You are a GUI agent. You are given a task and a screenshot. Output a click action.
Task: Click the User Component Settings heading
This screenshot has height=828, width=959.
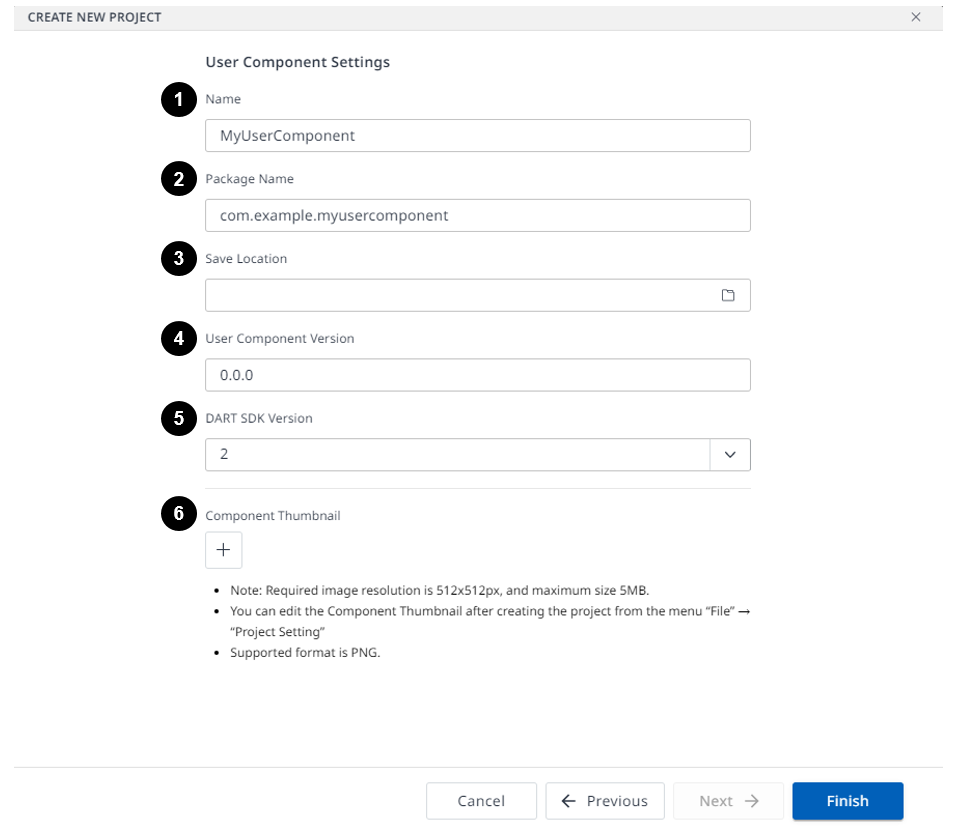pyautogui.click(x=298, y=62)
